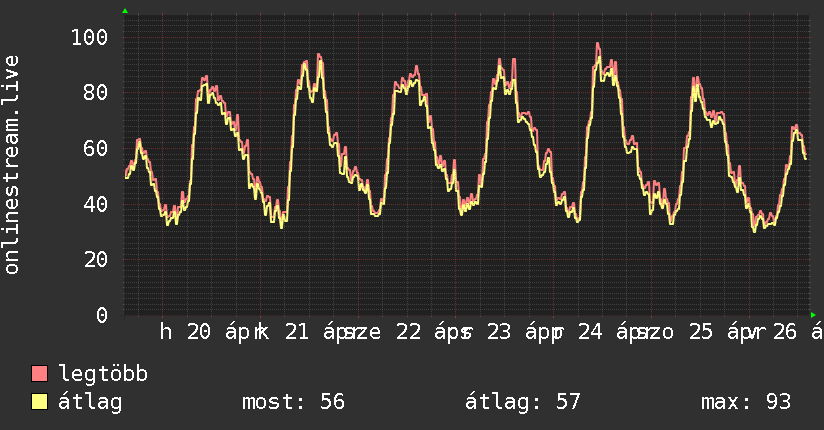Click the onlinestream.live axis title
This screenshot has height=430, width=824.
12,165
